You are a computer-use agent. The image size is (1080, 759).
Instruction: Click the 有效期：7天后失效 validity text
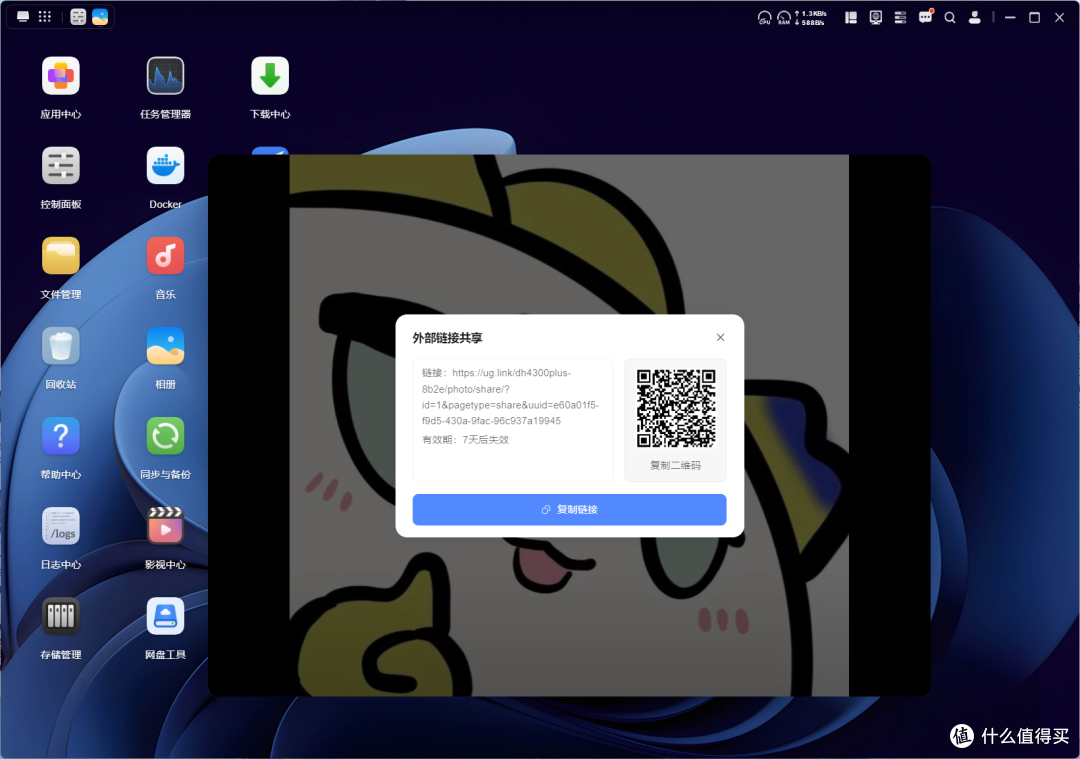point(466,439)
